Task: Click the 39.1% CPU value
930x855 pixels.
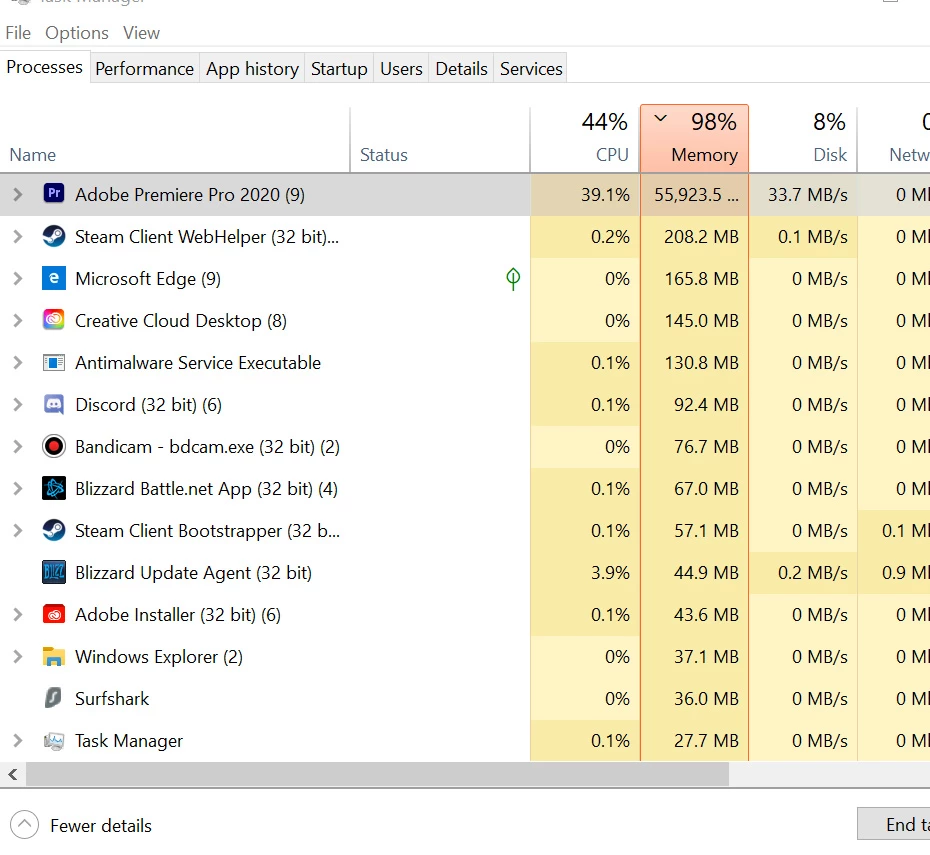Action: [605, 194]
